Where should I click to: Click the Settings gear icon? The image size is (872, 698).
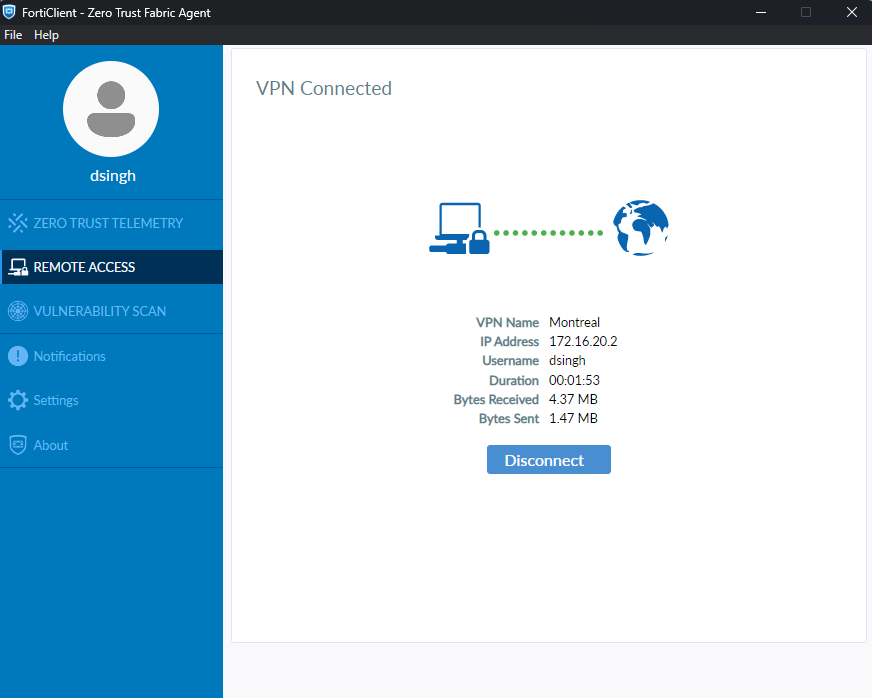(x=18, y=400)
